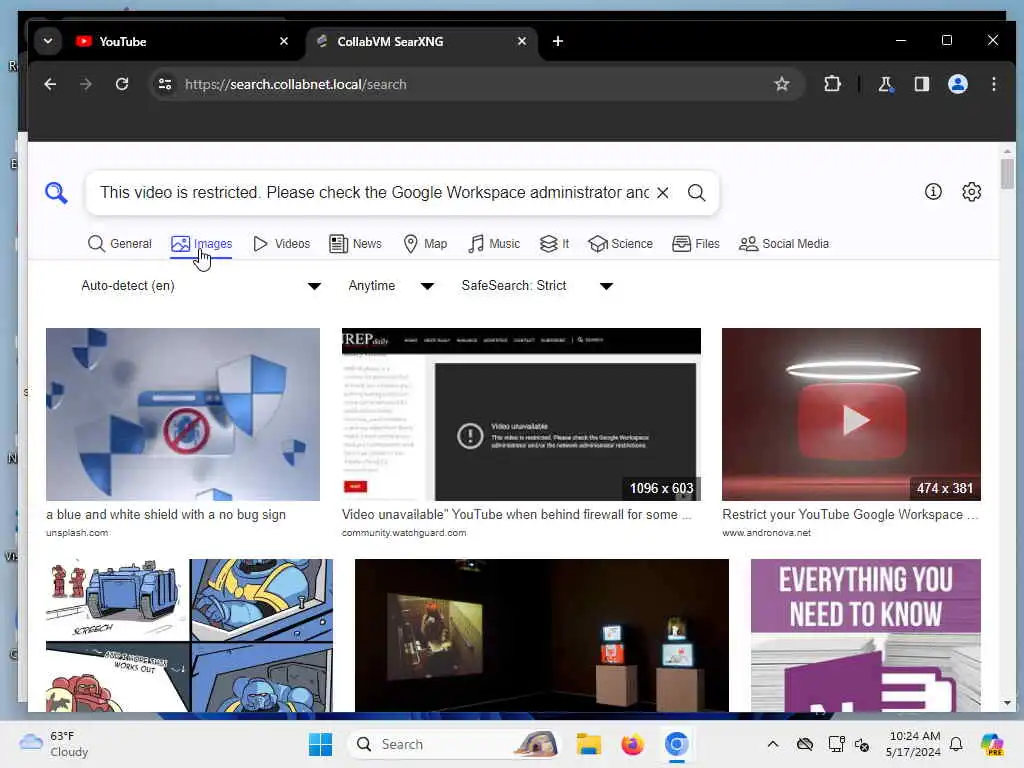This screenshot has width=1024, height=768.
Task: Close the YouTube tab
Action: [283, 41]
